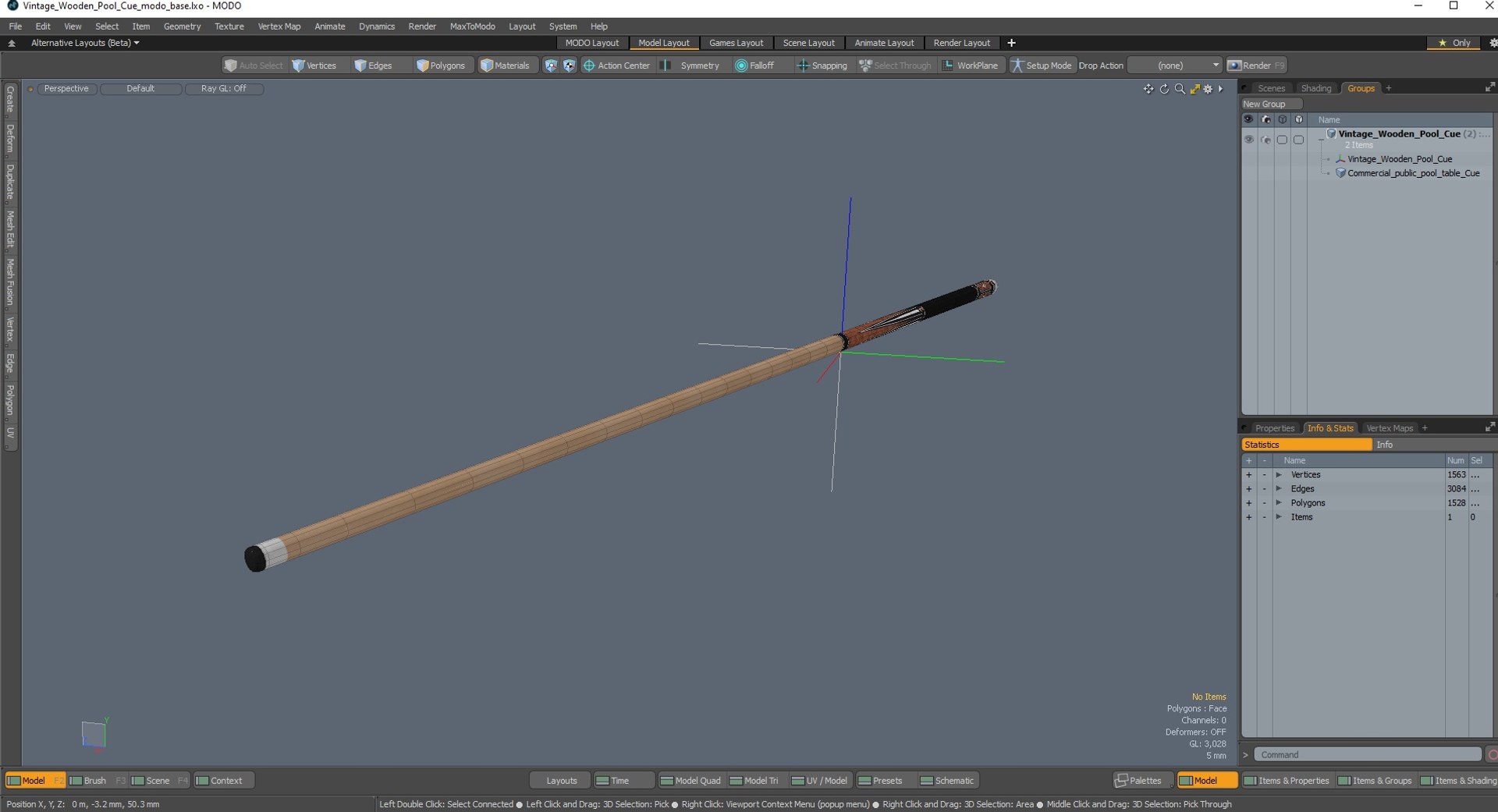The width and height of the screenshot is (1498, 812).
Task: Click the viewport zoom magnifier icon
Action: pyautogui.click(x=1180, y=89)
